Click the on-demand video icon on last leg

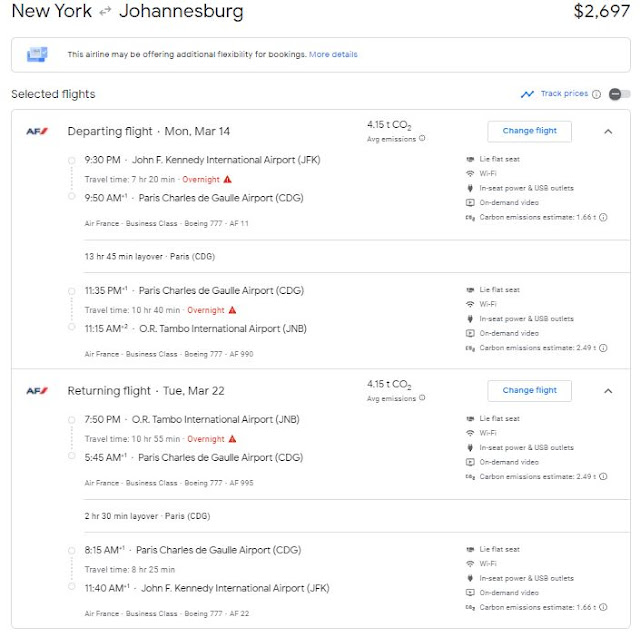tap(470, 592)
